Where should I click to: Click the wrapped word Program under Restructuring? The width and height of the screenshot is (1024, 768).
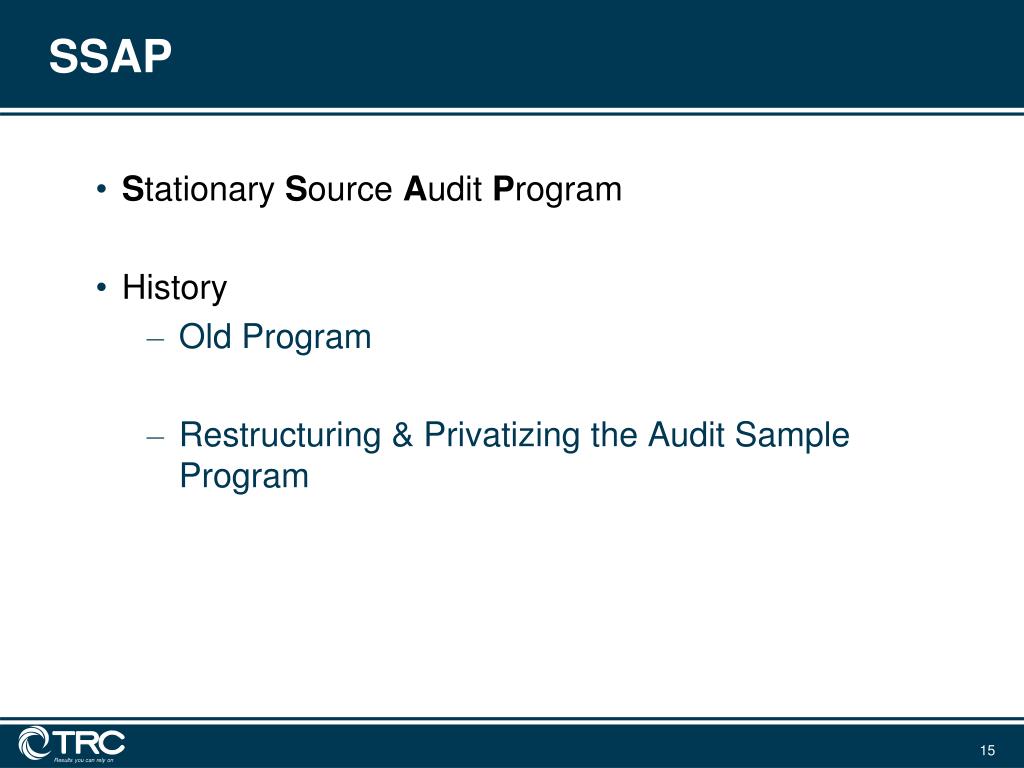[244, 476]
